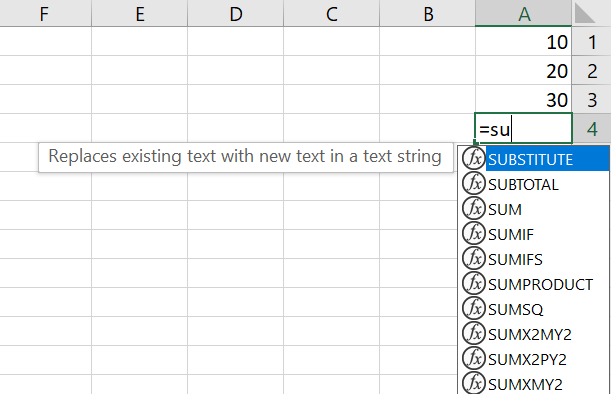This screenshot has height=394, width=611.
Task: Select row 3 header
Action: [x=592, y=99]
